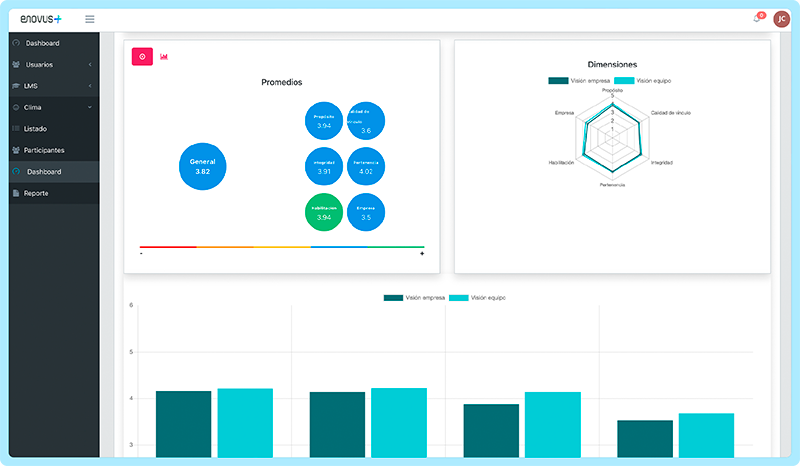Expand the Usuarios submenu arrow

click(90, 64)
